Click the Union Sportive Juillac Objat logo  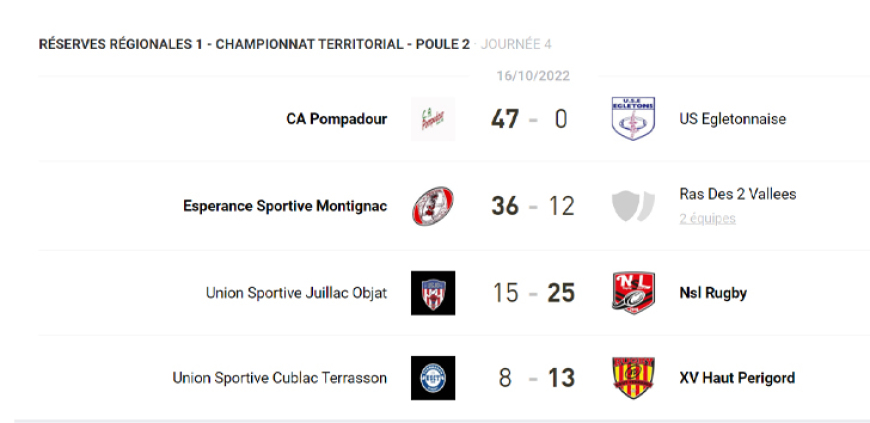click(x=433, y=293)
